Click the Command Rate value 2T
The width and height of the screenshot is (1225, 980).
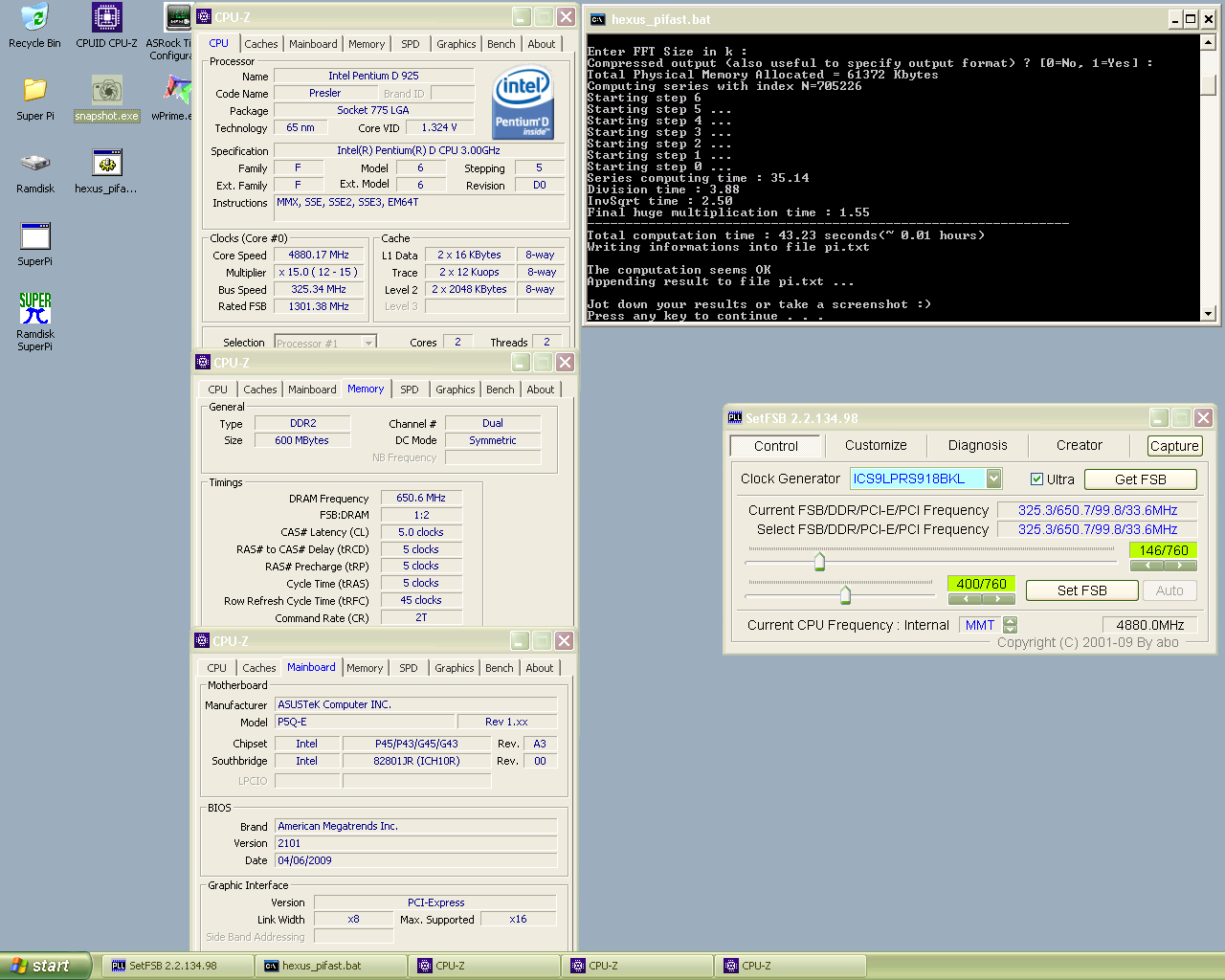point(421,617)
